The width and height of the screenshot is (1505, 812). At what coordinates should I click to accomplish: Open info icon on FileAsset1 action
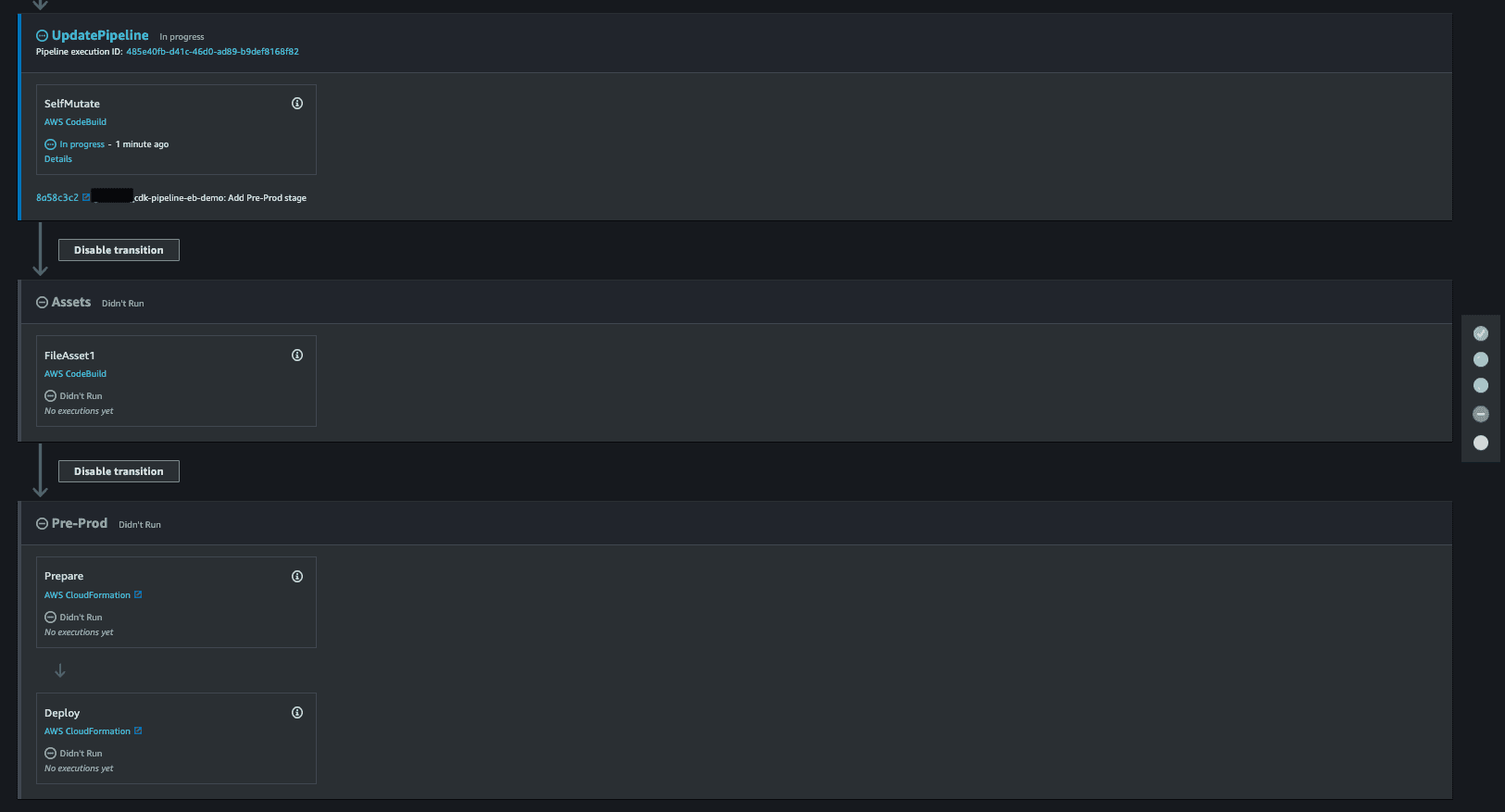coord(297,356)
